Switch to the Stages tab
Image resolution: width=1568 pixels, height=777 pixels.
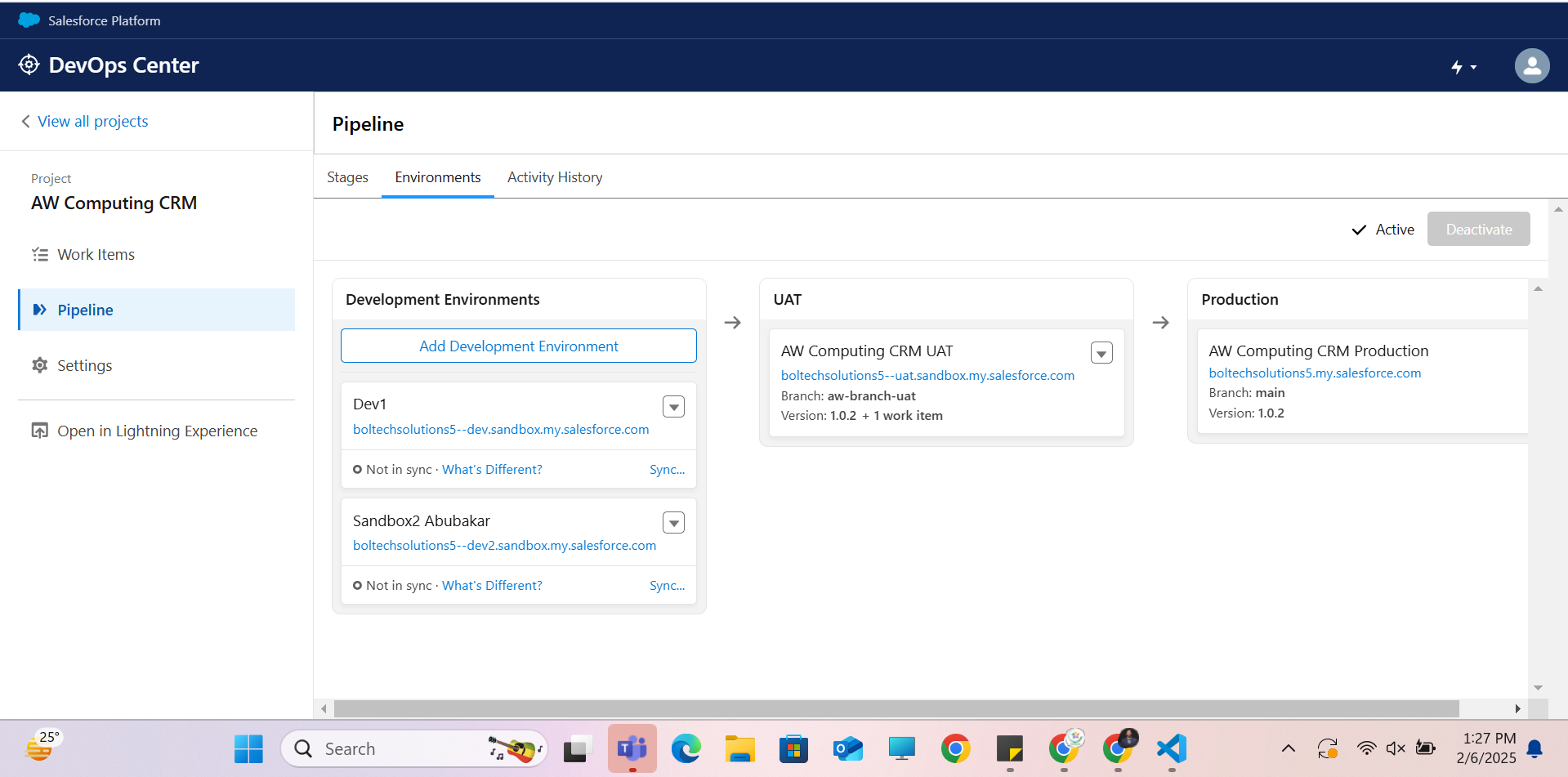[x=347, y=177]
